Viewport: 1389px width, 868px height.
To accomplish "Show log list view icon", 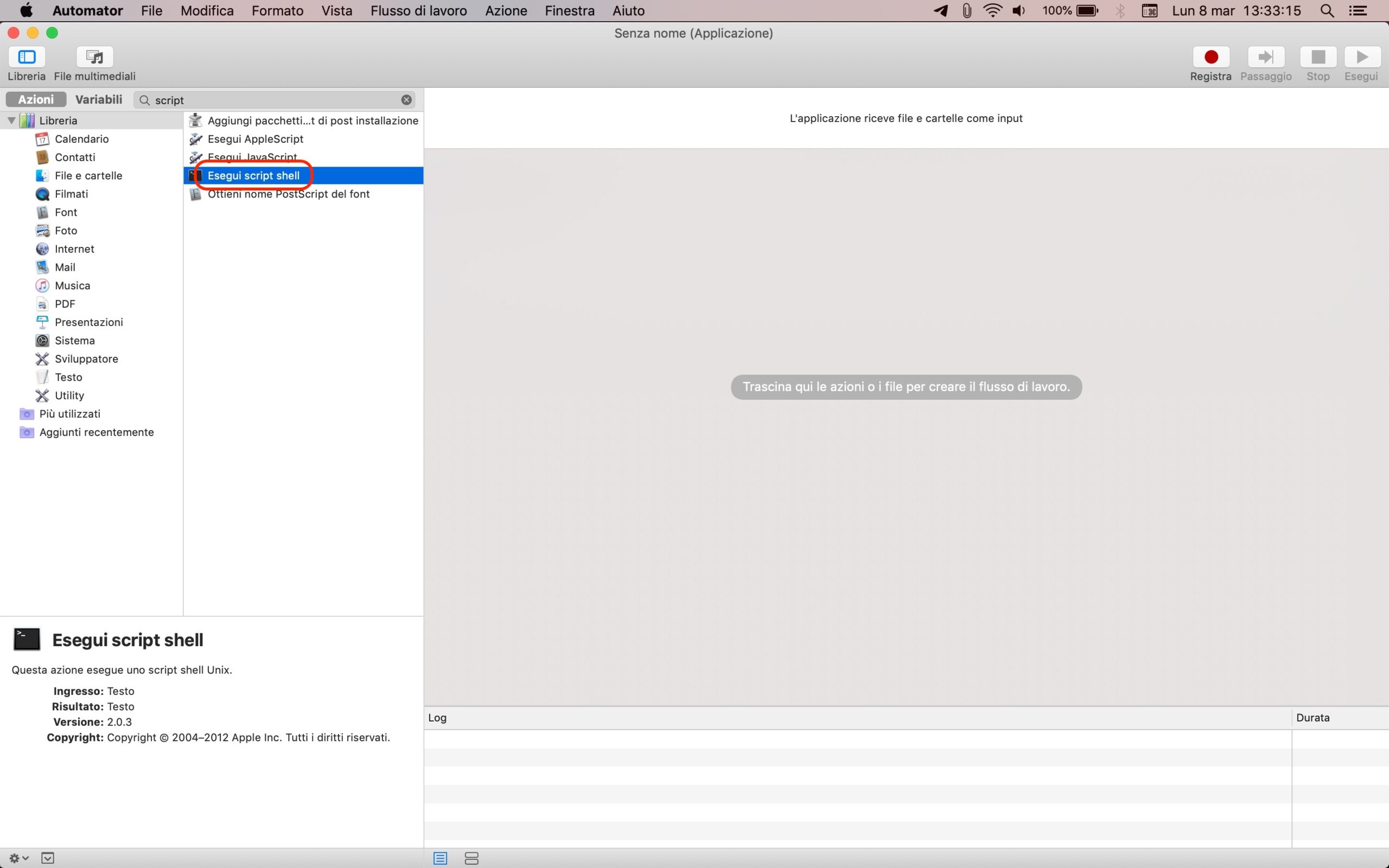I will [x=440, y=858].
